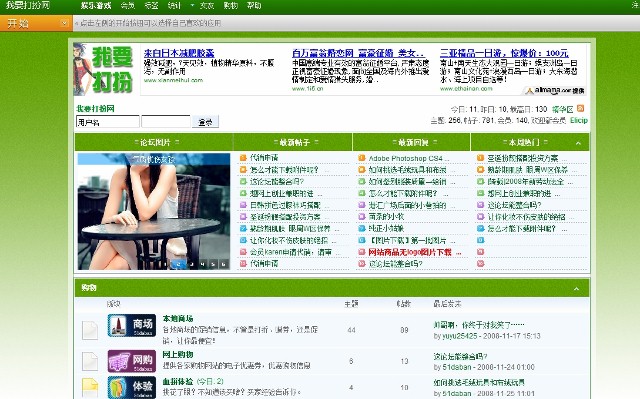
Task: Collapse the 购物 section using its arrow
Action: click(x=576, y=288)
